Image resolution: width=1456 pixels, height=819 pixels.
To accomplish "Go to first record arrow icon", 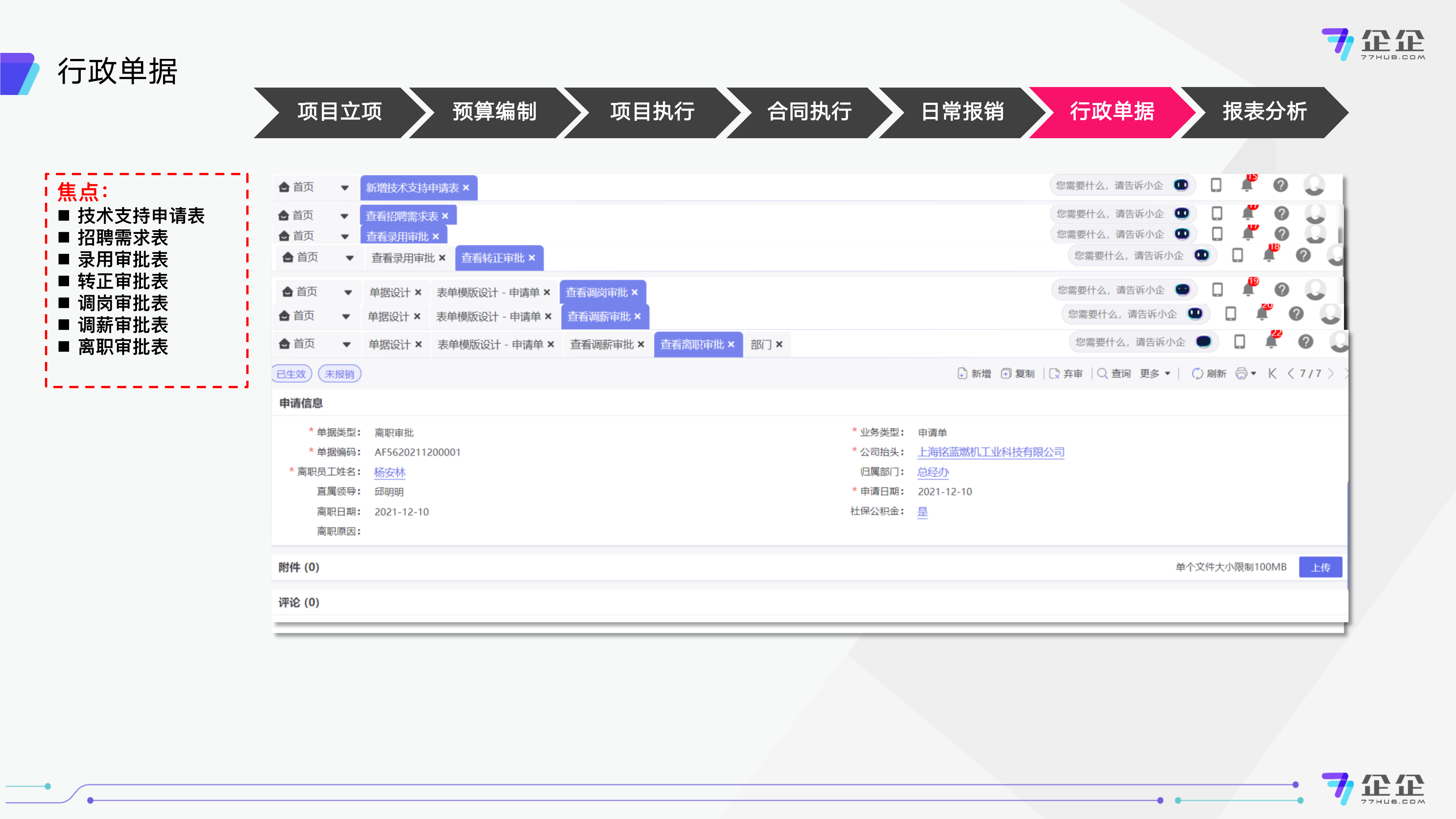I will click(1272, 374).
